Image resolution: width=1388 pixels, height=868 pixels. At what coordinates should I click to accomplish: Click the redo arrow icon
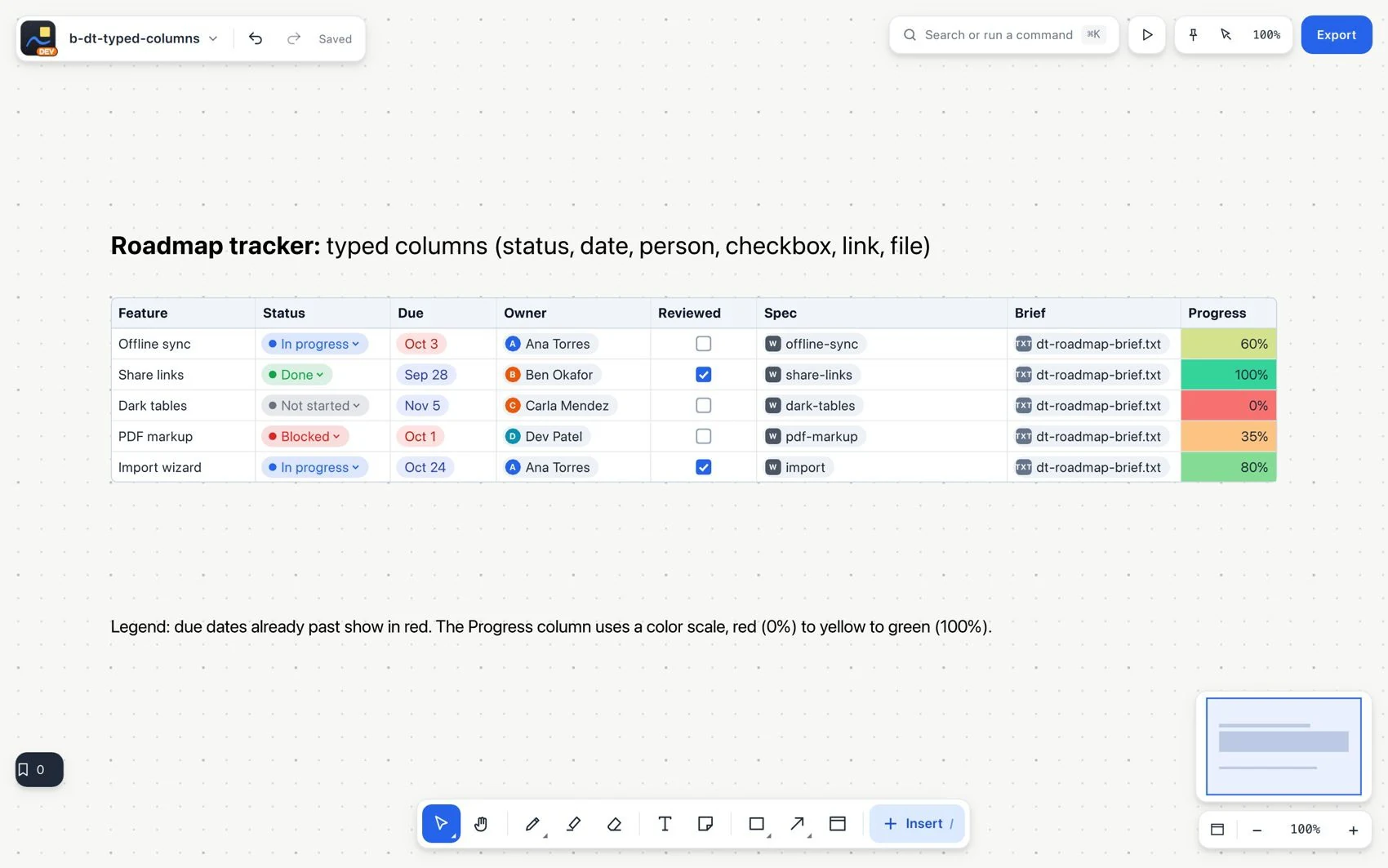coord(294,38)
